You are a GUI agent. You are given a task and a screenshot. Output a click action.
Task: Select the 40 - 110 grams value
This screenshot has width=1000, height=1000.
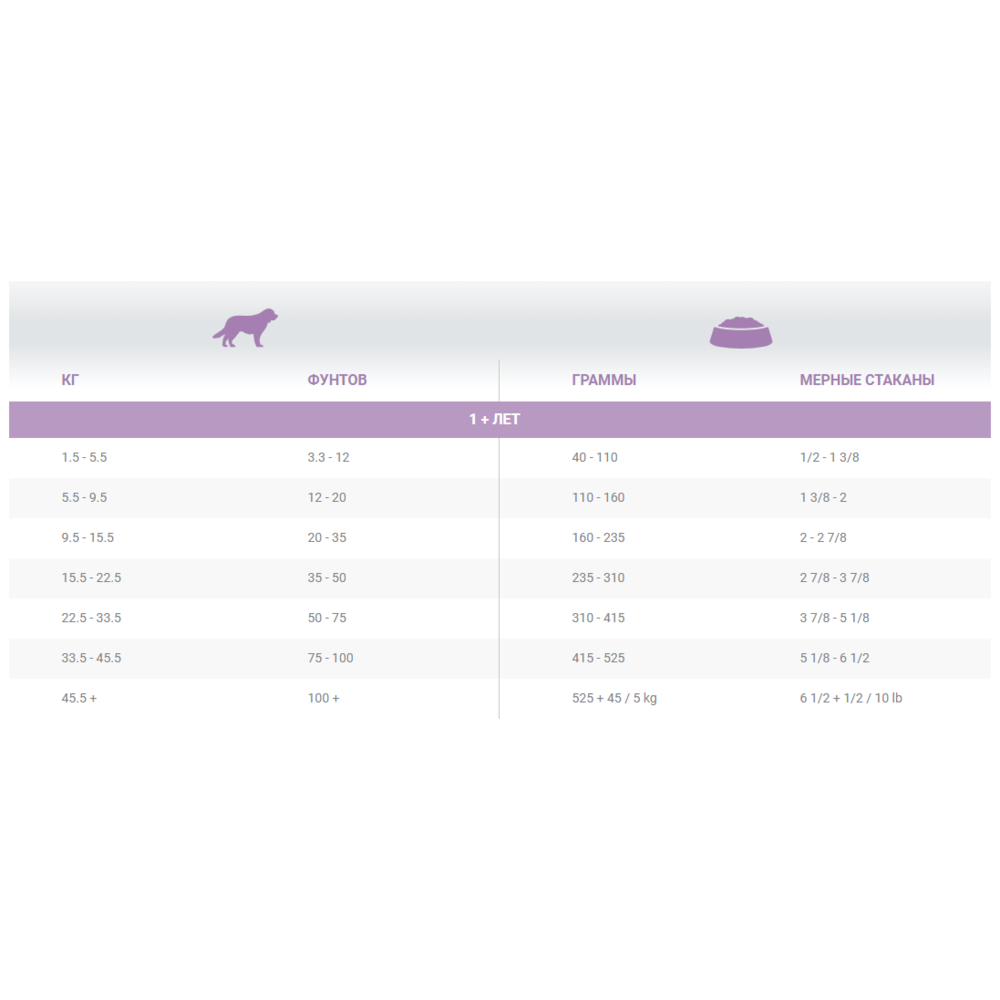point(594,457)
